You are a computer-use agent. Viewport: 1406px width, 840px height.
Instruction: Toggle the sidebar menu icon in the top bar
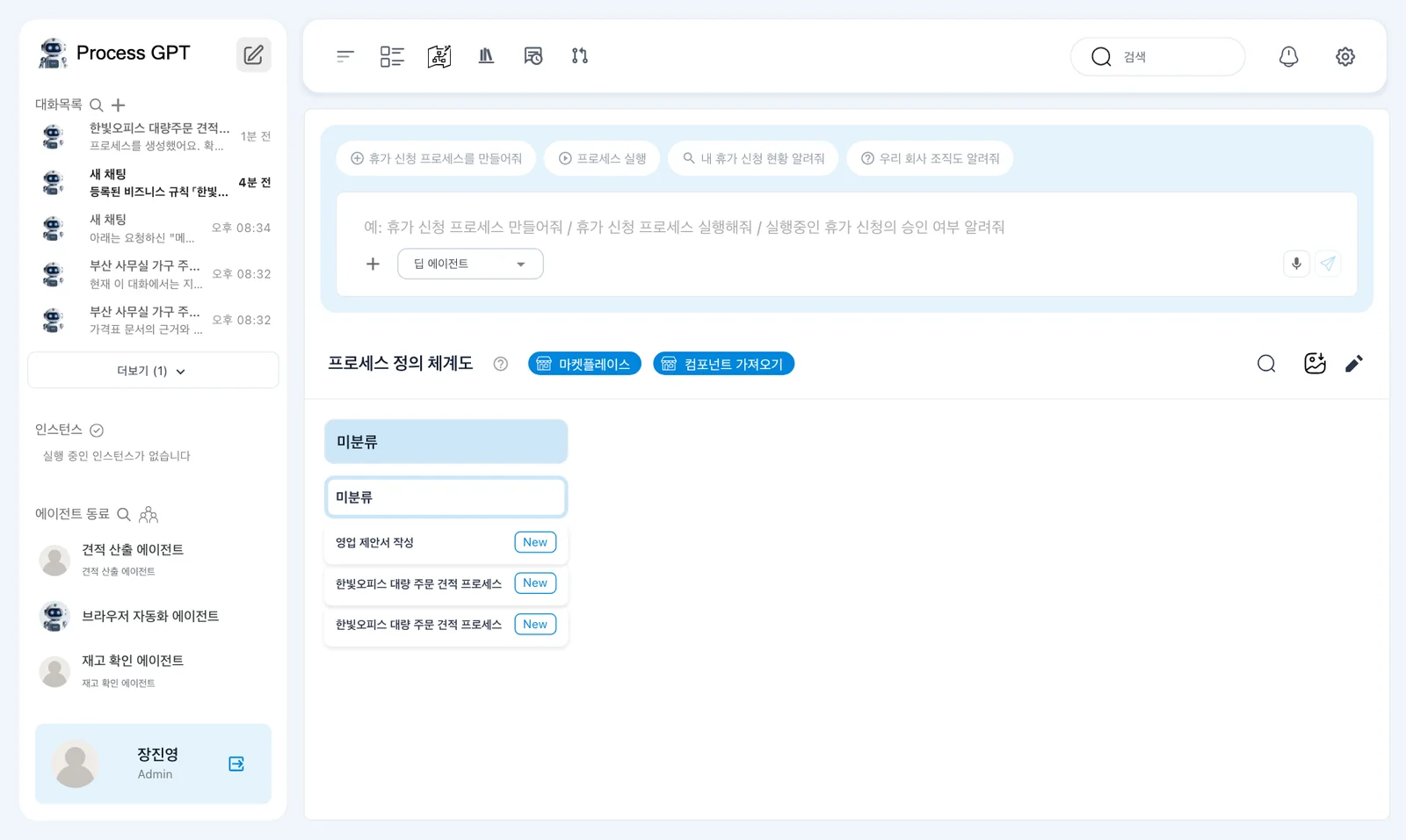[x=345, y=56]
